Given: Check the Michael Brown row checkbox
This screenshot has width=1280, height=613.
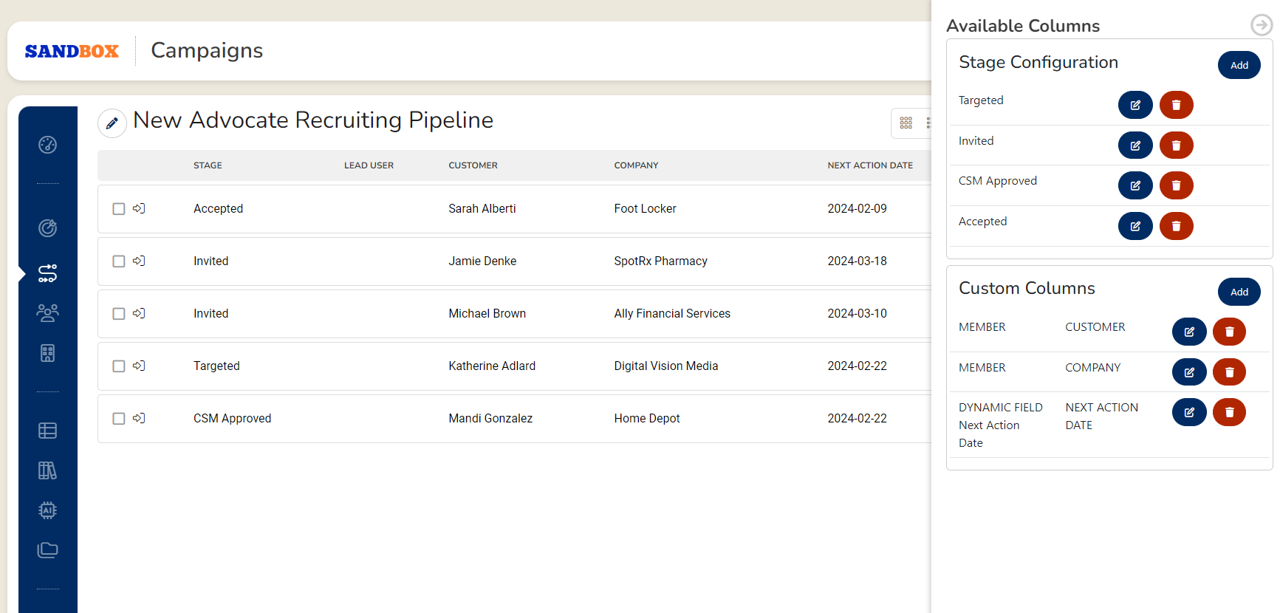Looking at the screenshot, I should [x=119, y=314].
